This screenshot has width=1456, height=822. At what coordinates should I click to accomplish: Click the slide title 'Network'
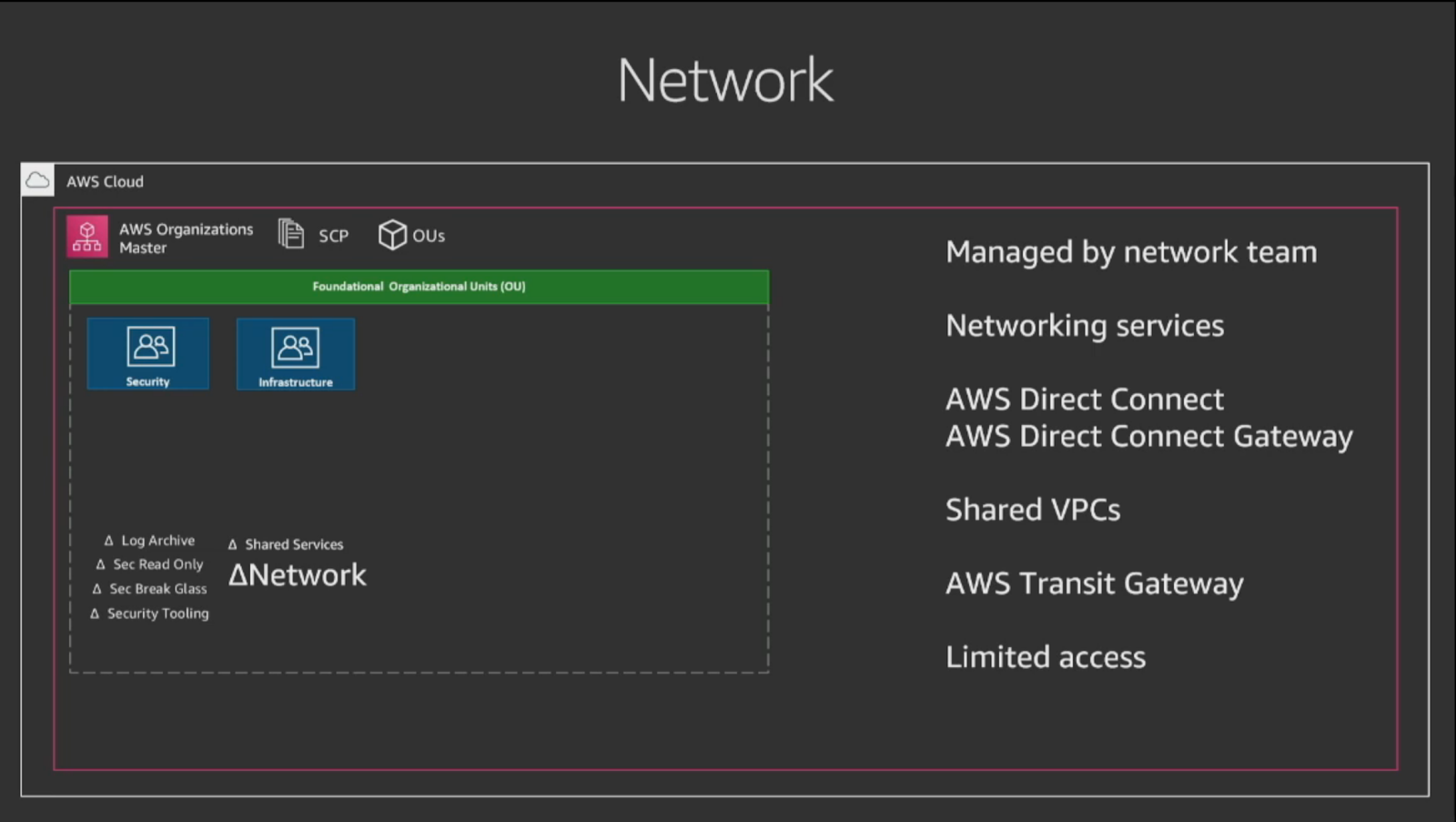coord(725,80)
